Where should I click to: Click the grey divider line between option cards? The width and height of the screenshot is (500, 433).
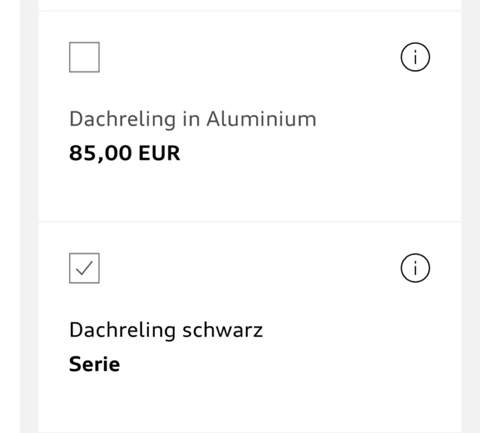(250, 221)
